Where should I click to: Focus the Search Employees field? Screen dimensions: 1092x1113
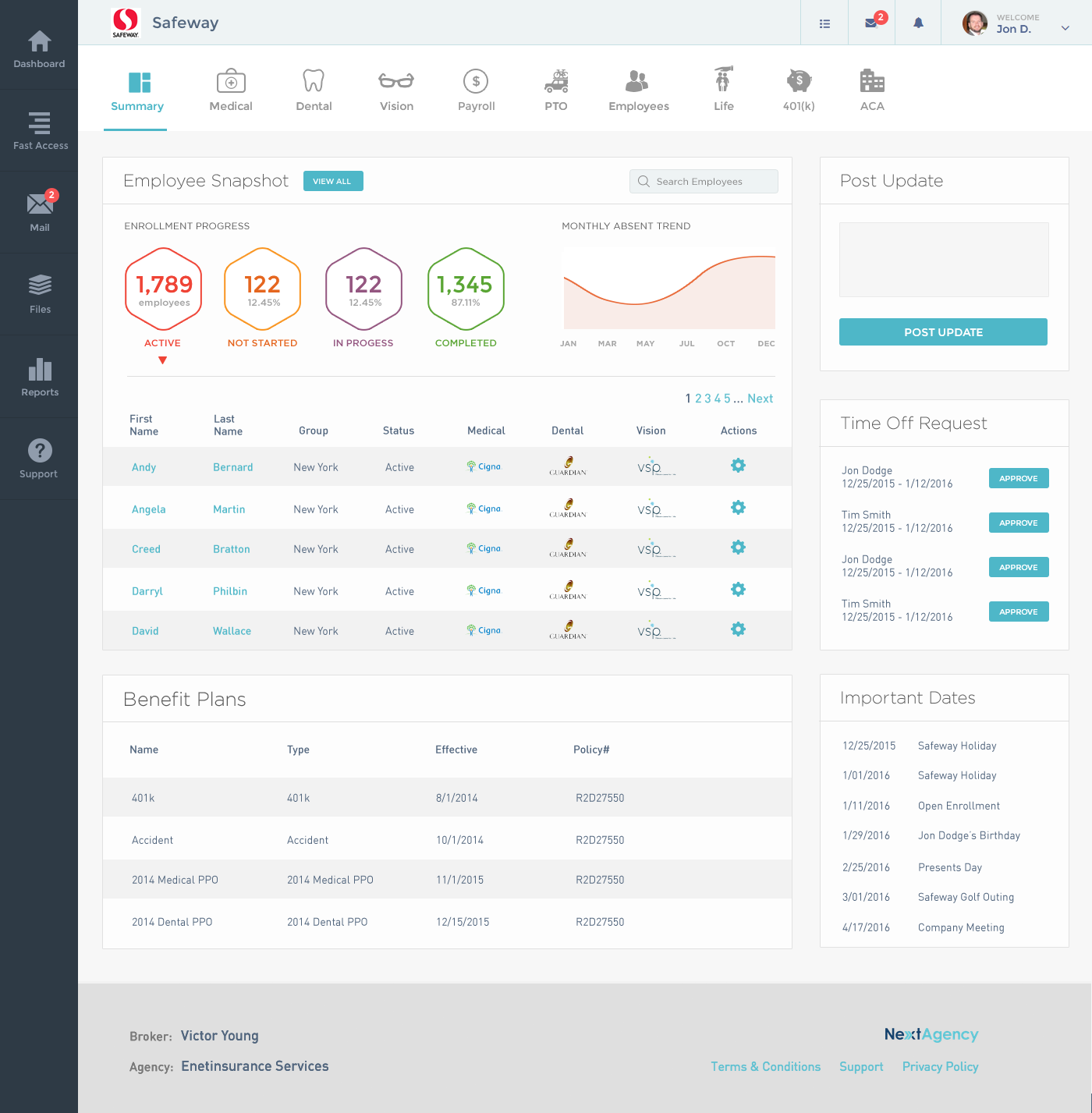pos(704,181)
